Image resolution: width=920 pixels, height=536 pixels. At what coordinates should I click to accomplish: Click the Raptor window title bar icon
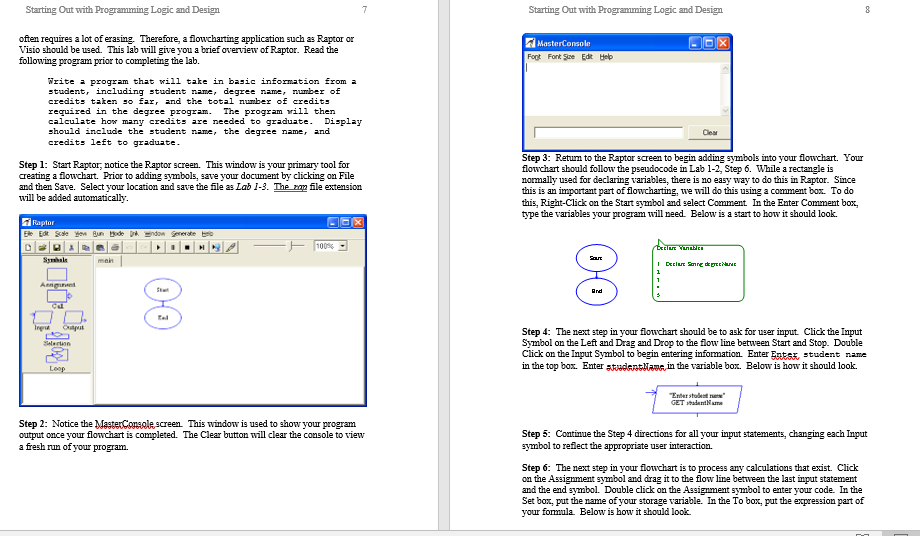(x=26, y=222)
